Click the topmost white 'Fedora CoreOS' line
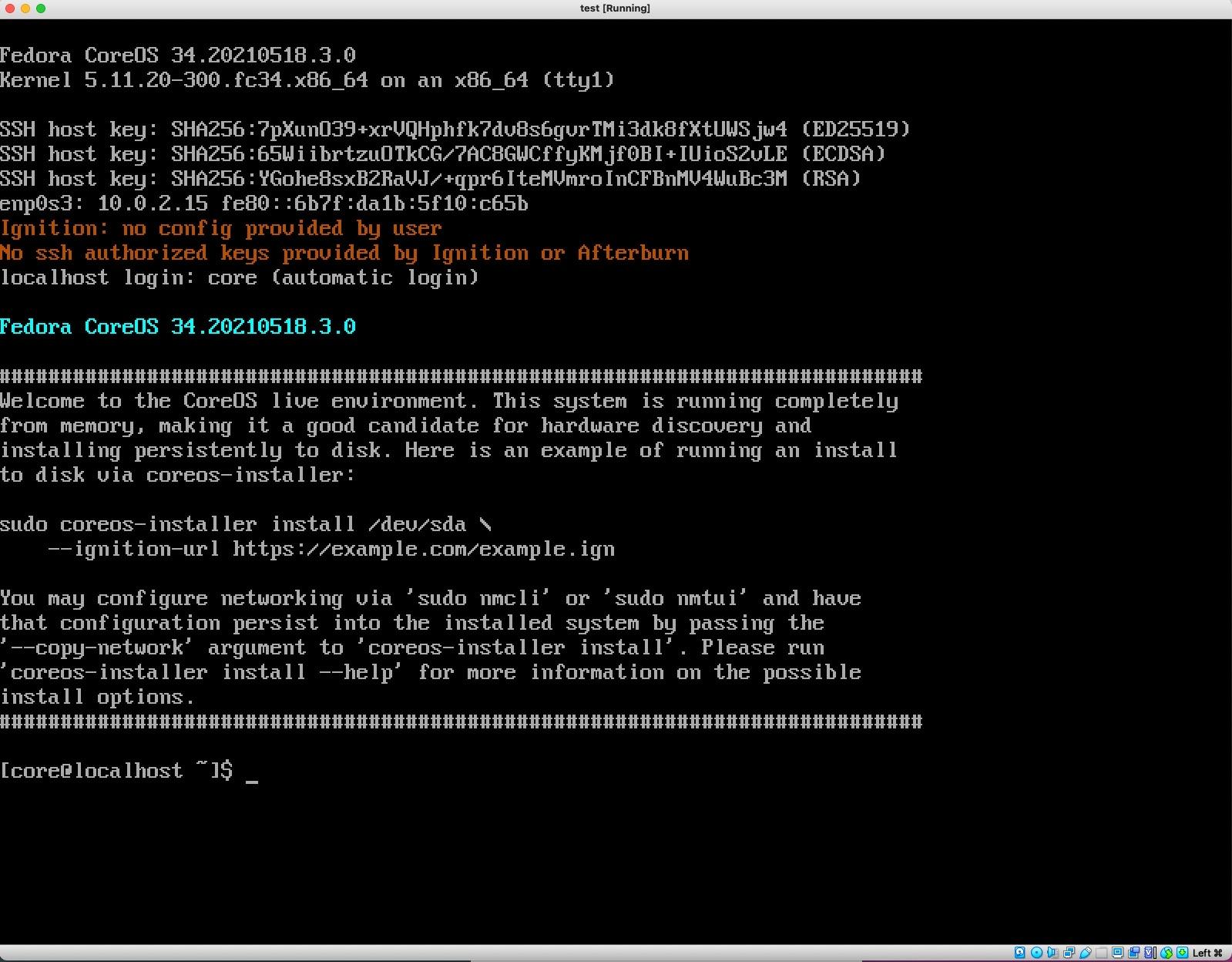The image size is (1232, 962). [x=178, y=55]
